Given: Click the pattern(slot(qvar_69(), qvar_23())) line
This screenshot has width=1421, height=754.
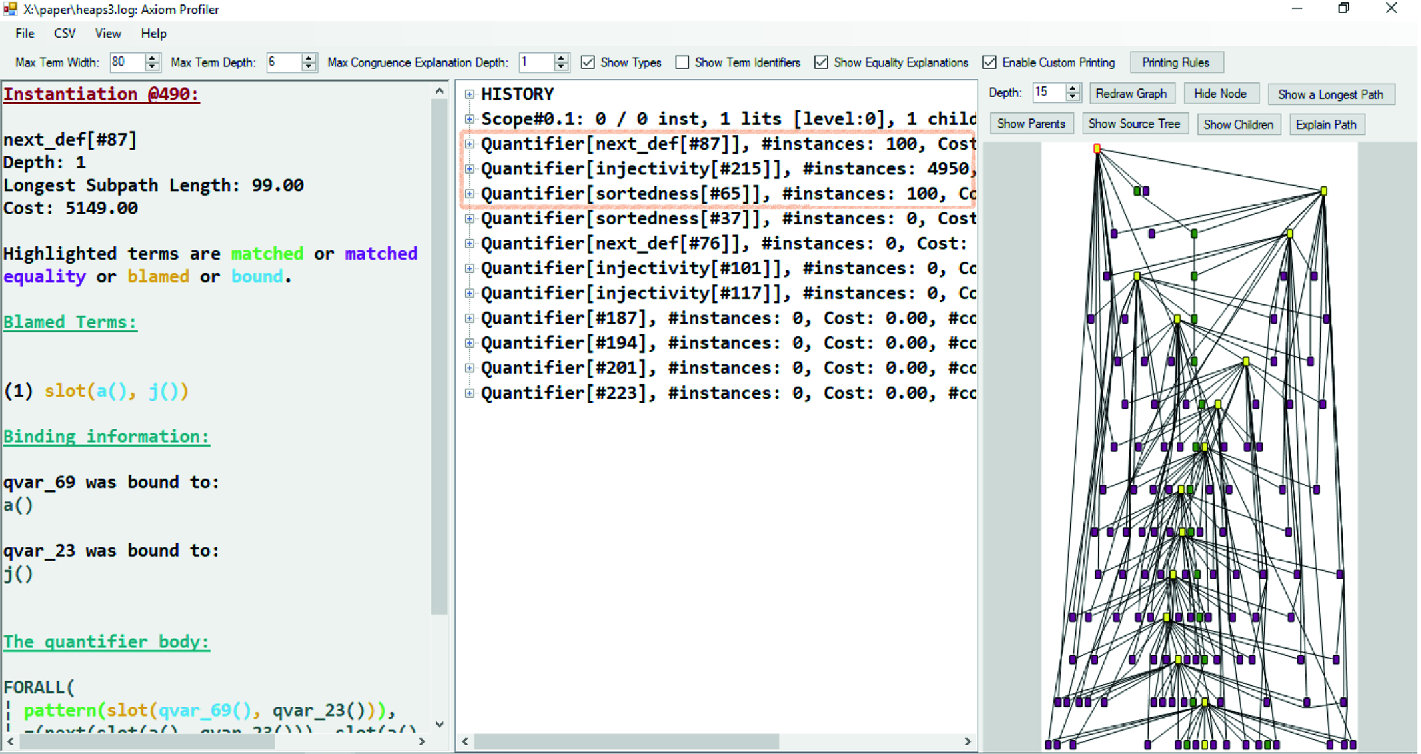Looking at the screenshot, I should pyautogui.click(x=210, y=711).
